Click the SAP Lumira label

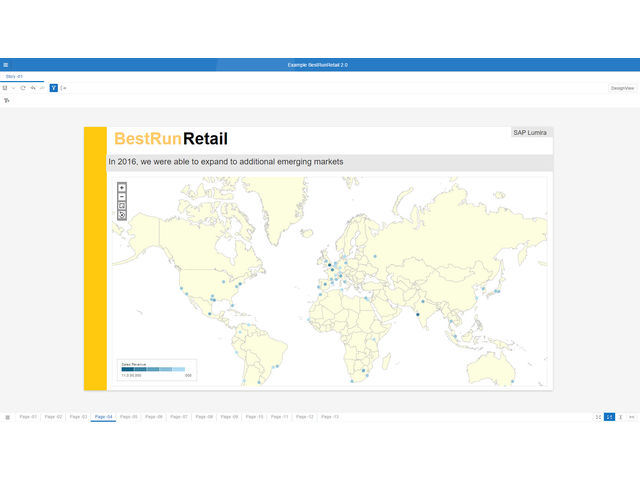pyautogui.click(x=530, y=132)
